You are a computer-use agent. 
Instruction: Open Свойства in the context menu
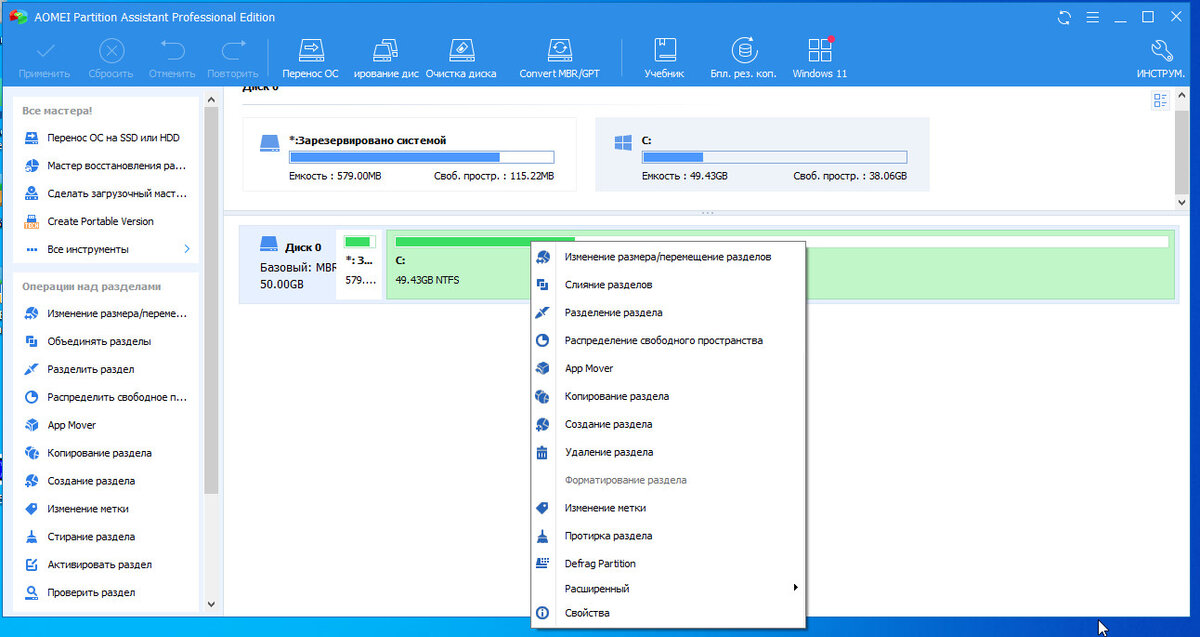(668, 613)
